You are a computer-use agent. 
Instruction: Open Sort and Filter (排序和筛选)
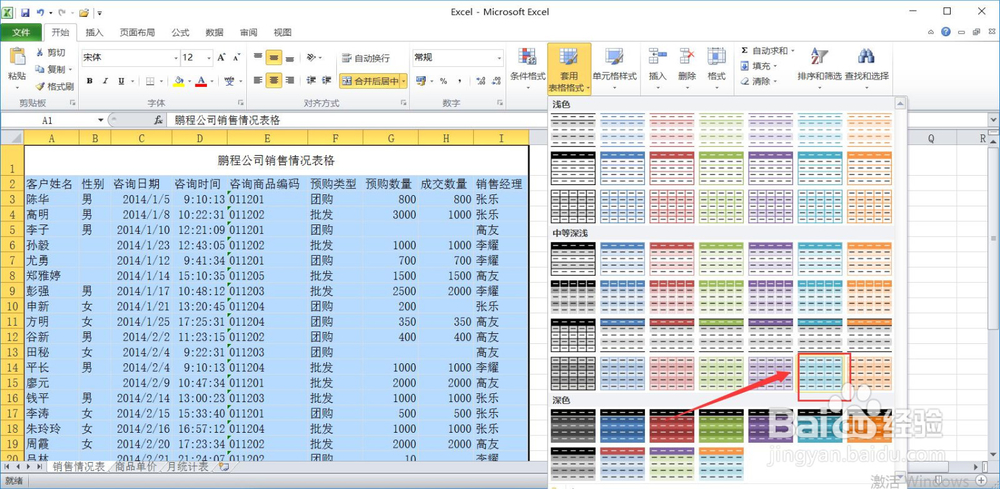tap(820, 67)
